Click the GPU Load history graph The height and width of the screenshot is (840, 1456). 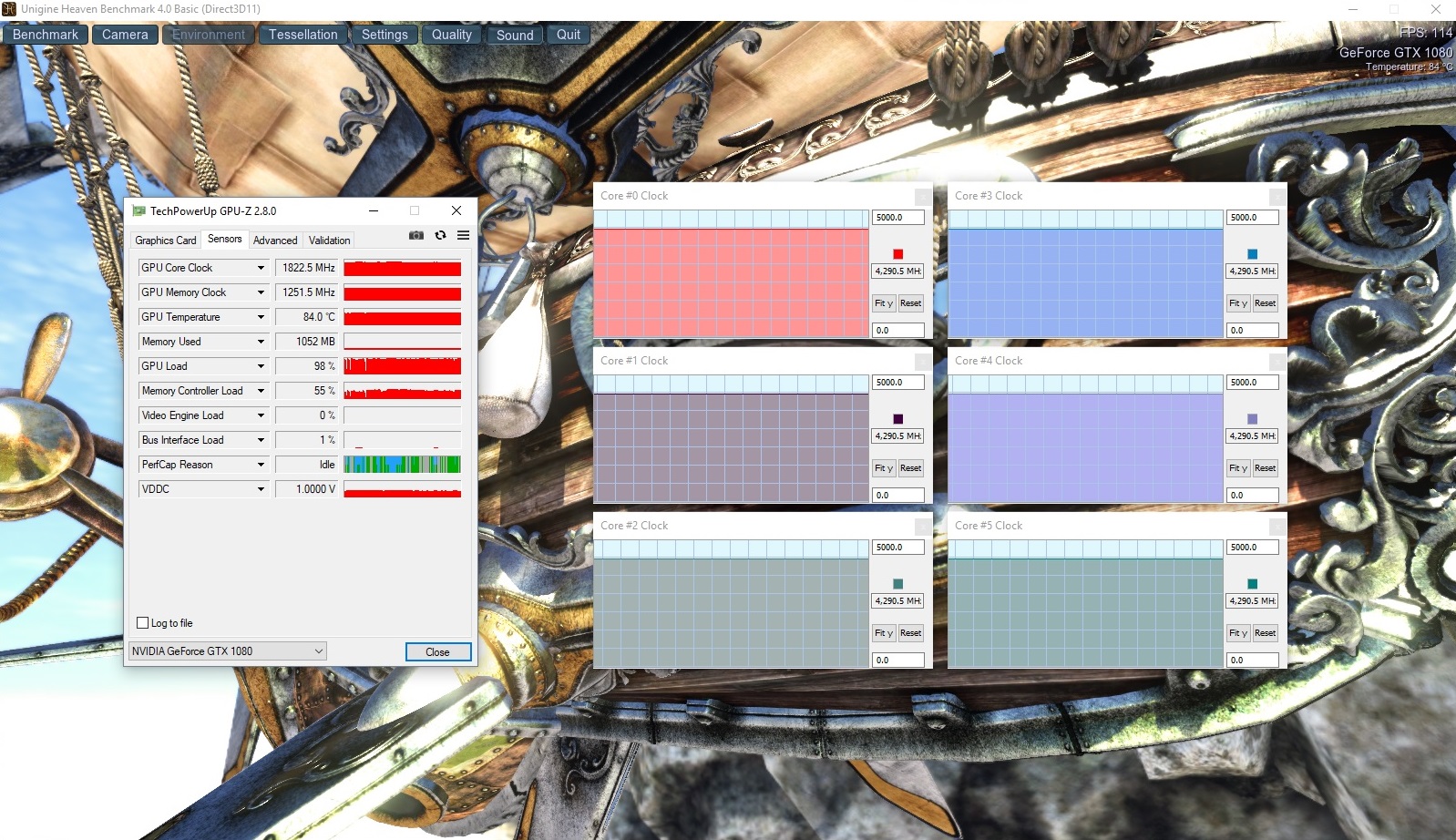403,366
